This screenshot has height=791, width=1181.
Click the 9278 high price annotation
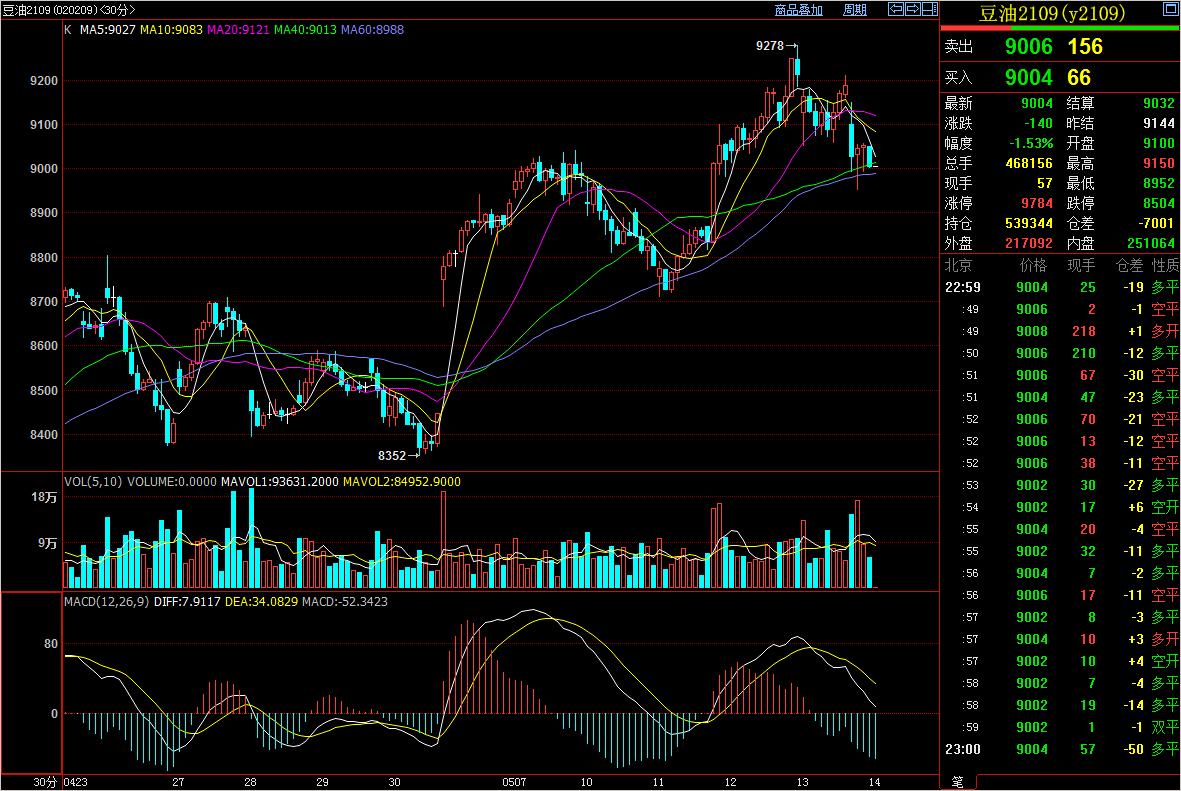770,46
